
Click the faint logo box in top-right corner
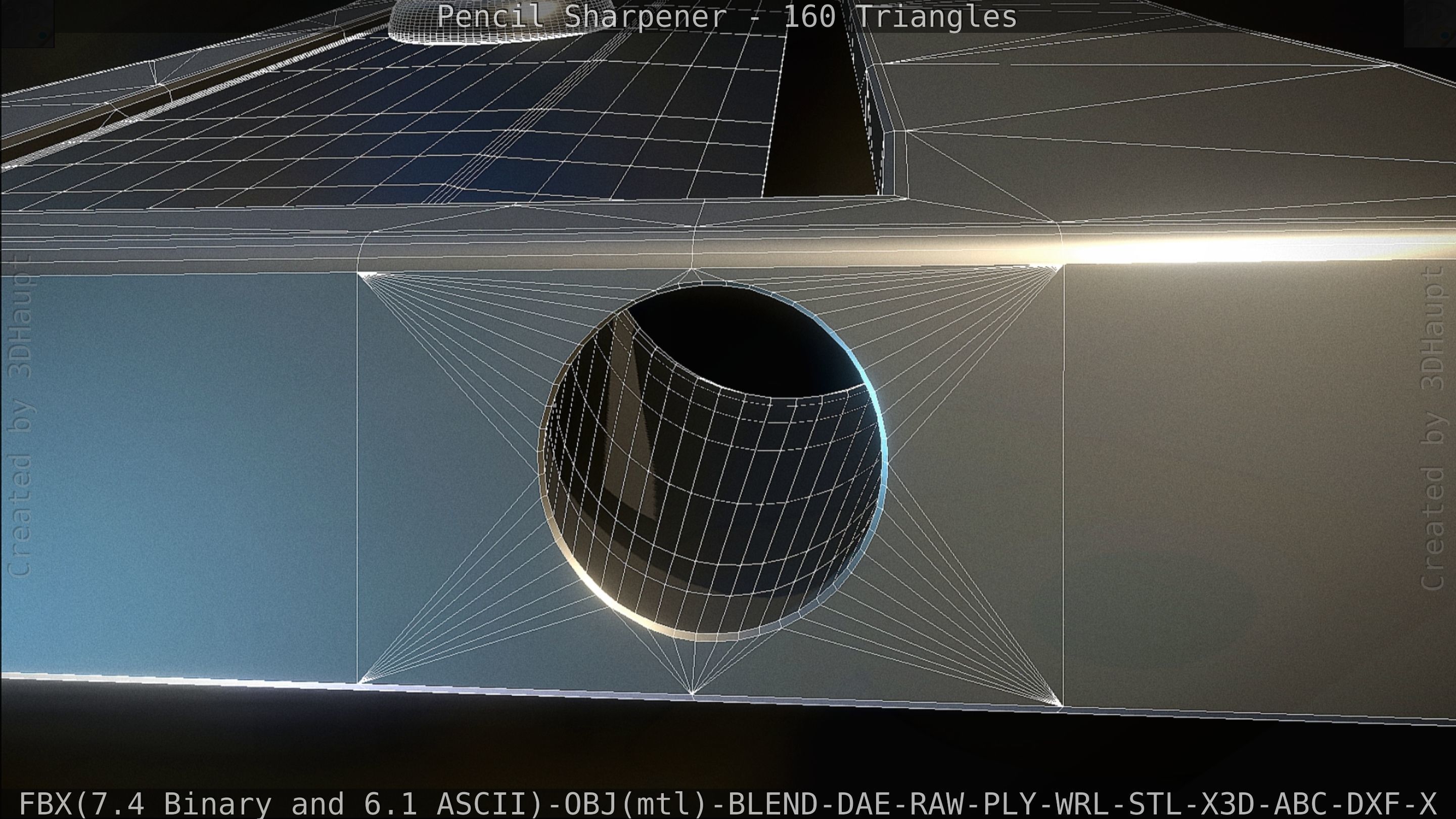click(1429, 24)
